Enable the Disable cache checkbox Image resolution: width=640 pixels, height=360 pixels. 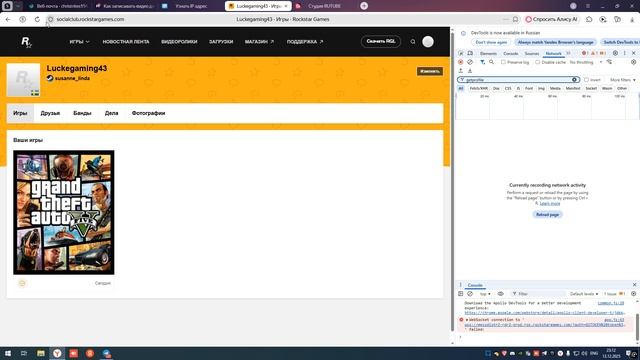[x=538, y=62]
